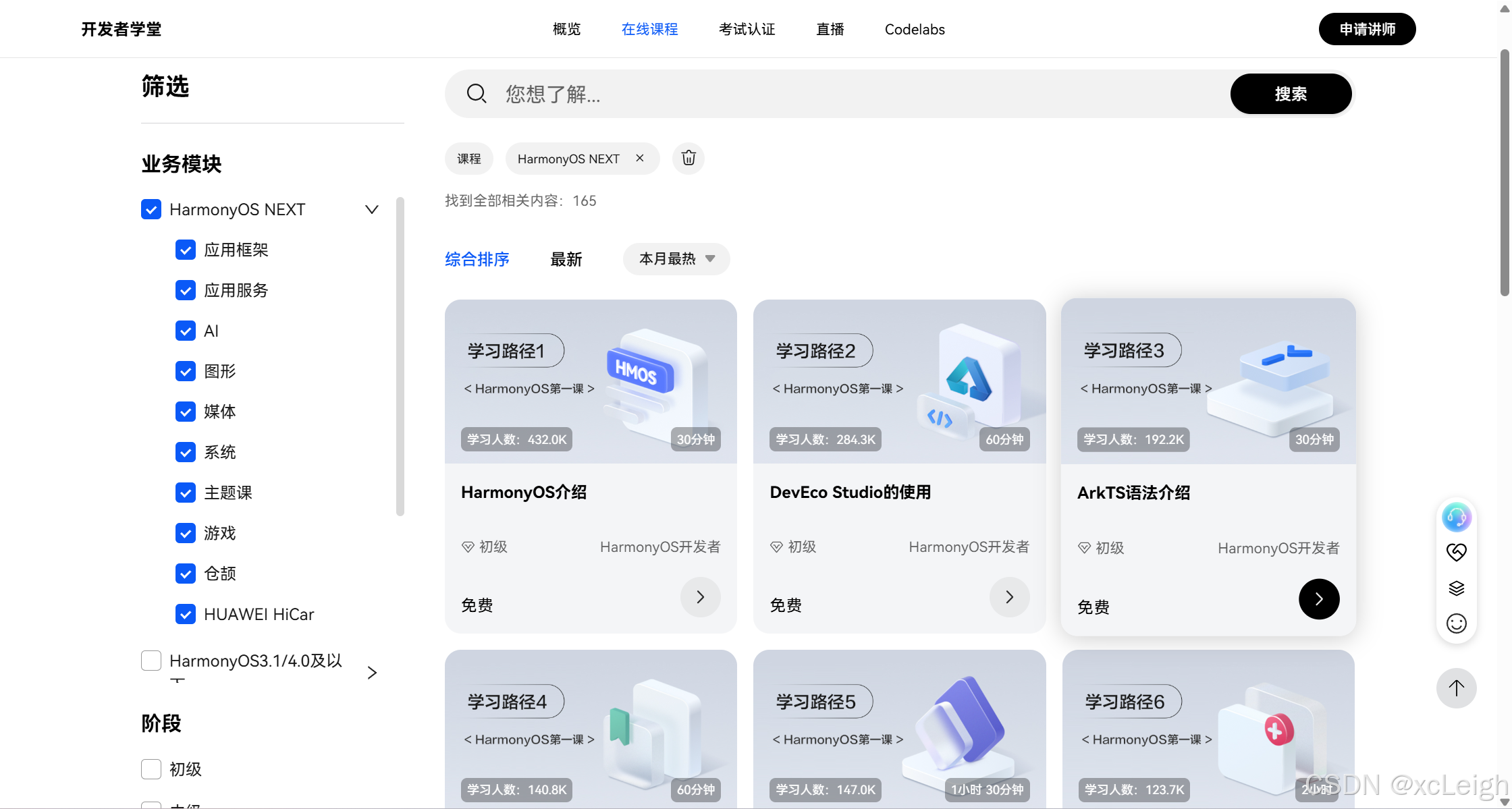Image resolution: width=1512 pixels, height=809 pixels.
Task: Click the 申请讲师 button
Action: (1367, 29)
